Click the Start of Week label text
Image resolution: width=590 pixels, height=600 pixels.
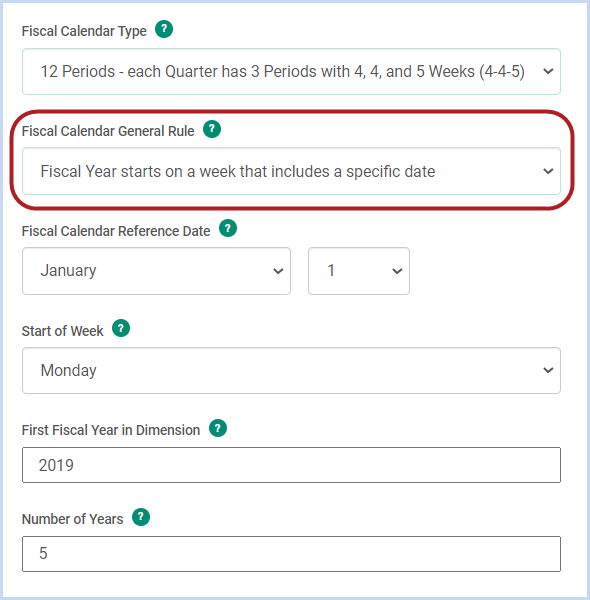(62, 331)
